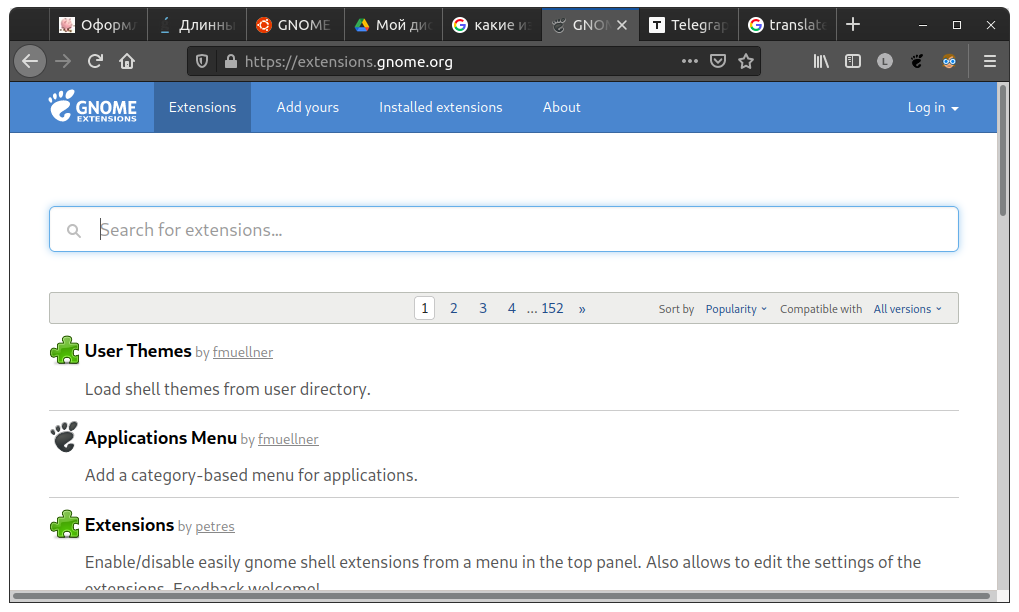Open the About page
The width and height of the screenshot is (1019, 612).
pos(561,107)
